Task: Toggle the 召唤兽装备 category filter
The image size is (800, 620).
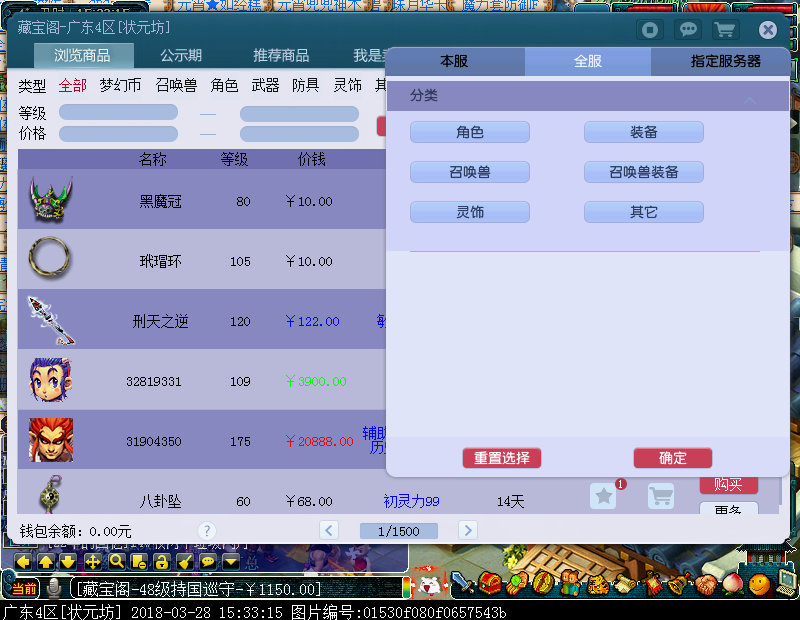Action: [x=643, y=172]
